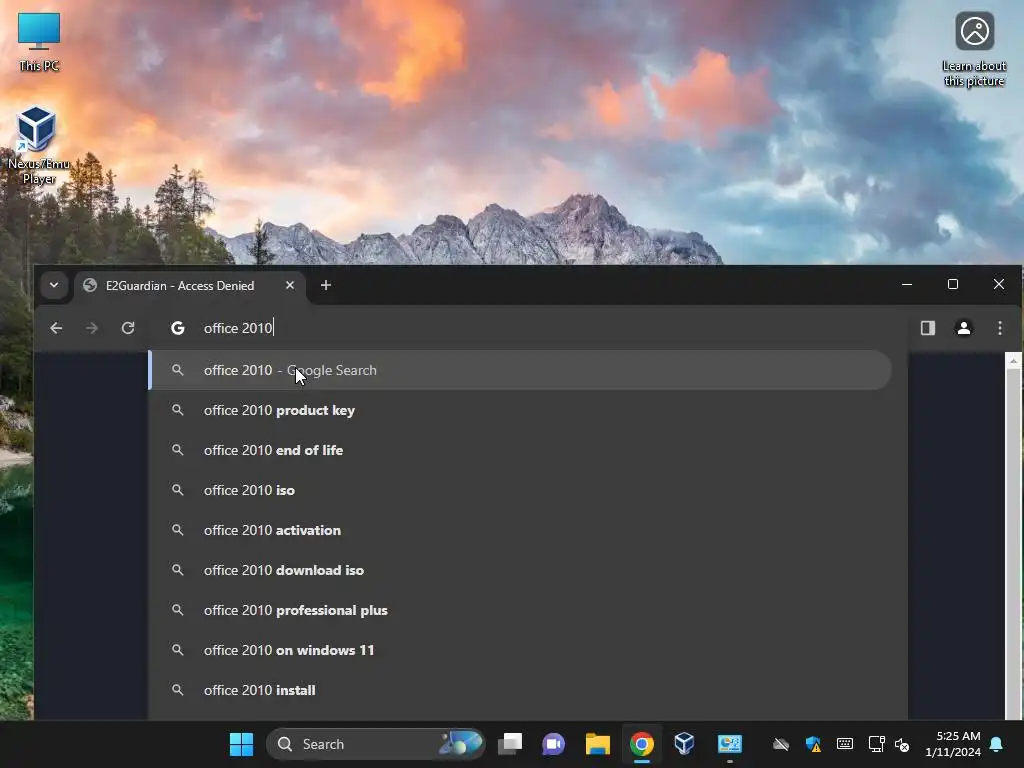Click the vertical page scrollbar track
The image size is (1024, 768).
1013,543
